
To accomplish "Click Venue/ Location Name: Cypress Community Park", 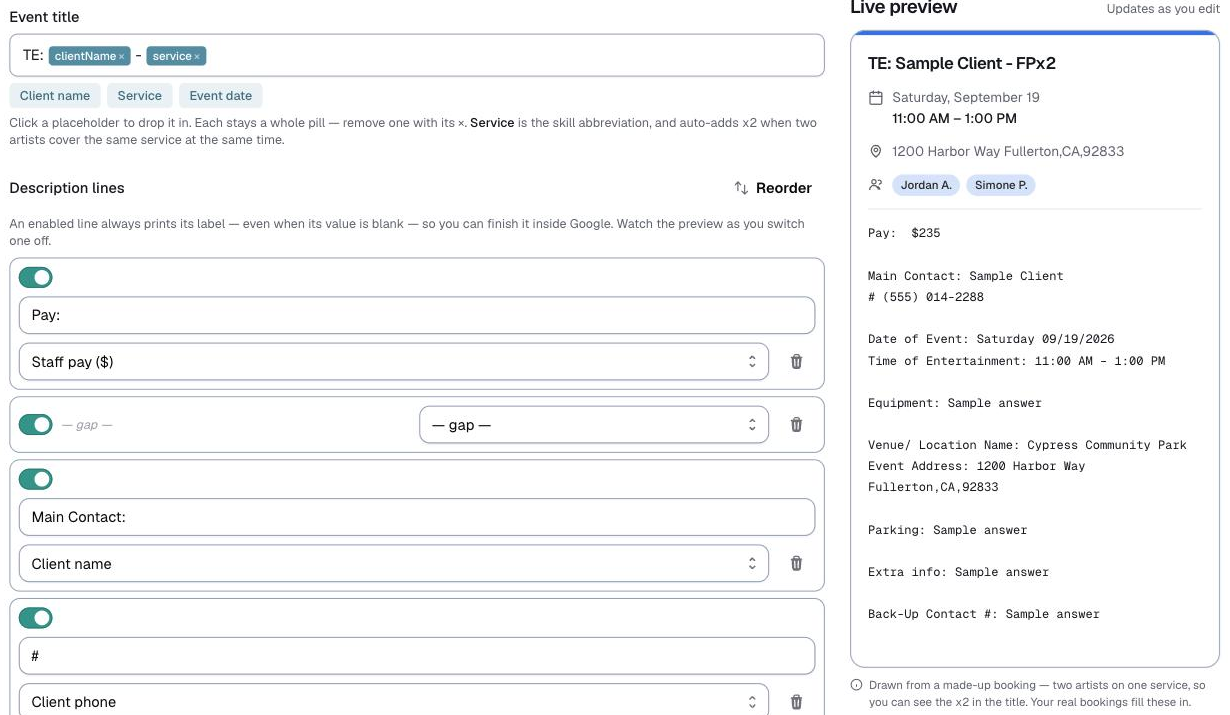I will (x=1027, y=445).
